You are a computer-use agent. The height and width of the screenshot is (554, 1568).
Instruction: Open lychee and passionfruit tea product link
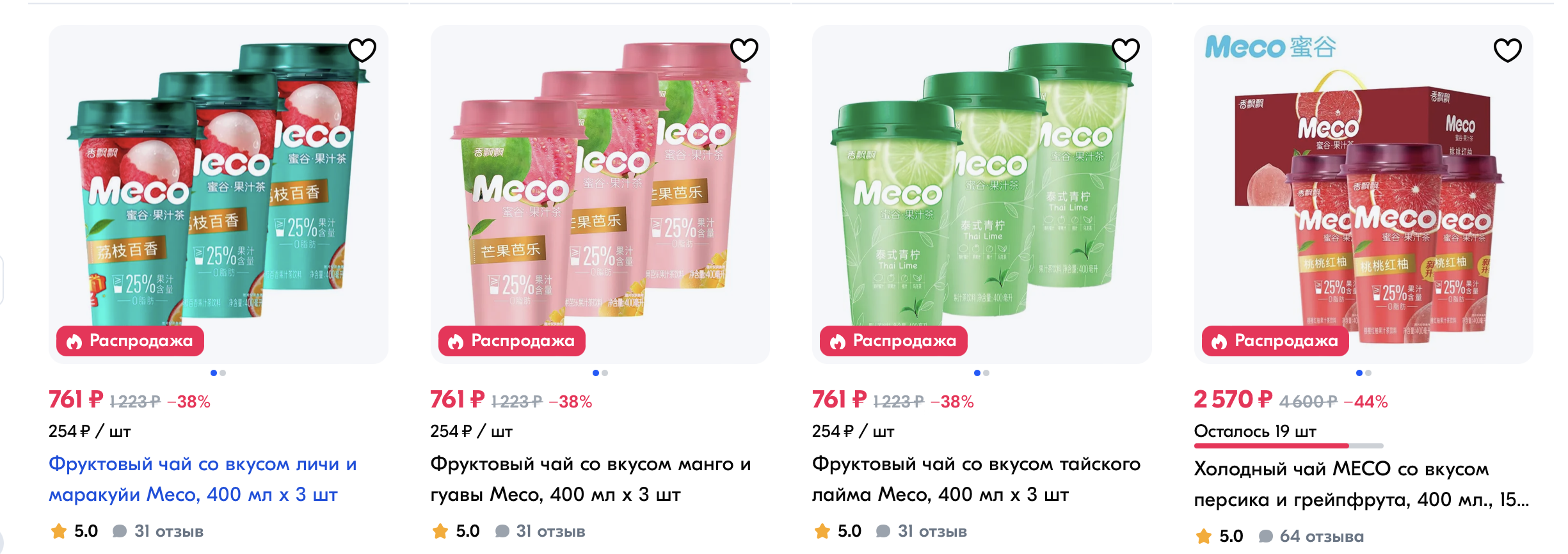point(203,479)
